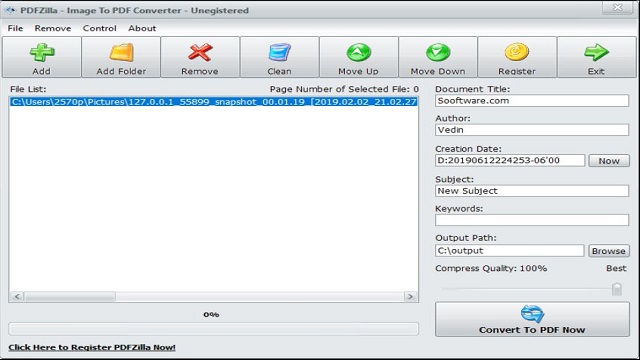This screenshot has height=360, width=640.
Task: Click the file list right scroll arrow
Action: pyautogui.click(x=410, y=297)
